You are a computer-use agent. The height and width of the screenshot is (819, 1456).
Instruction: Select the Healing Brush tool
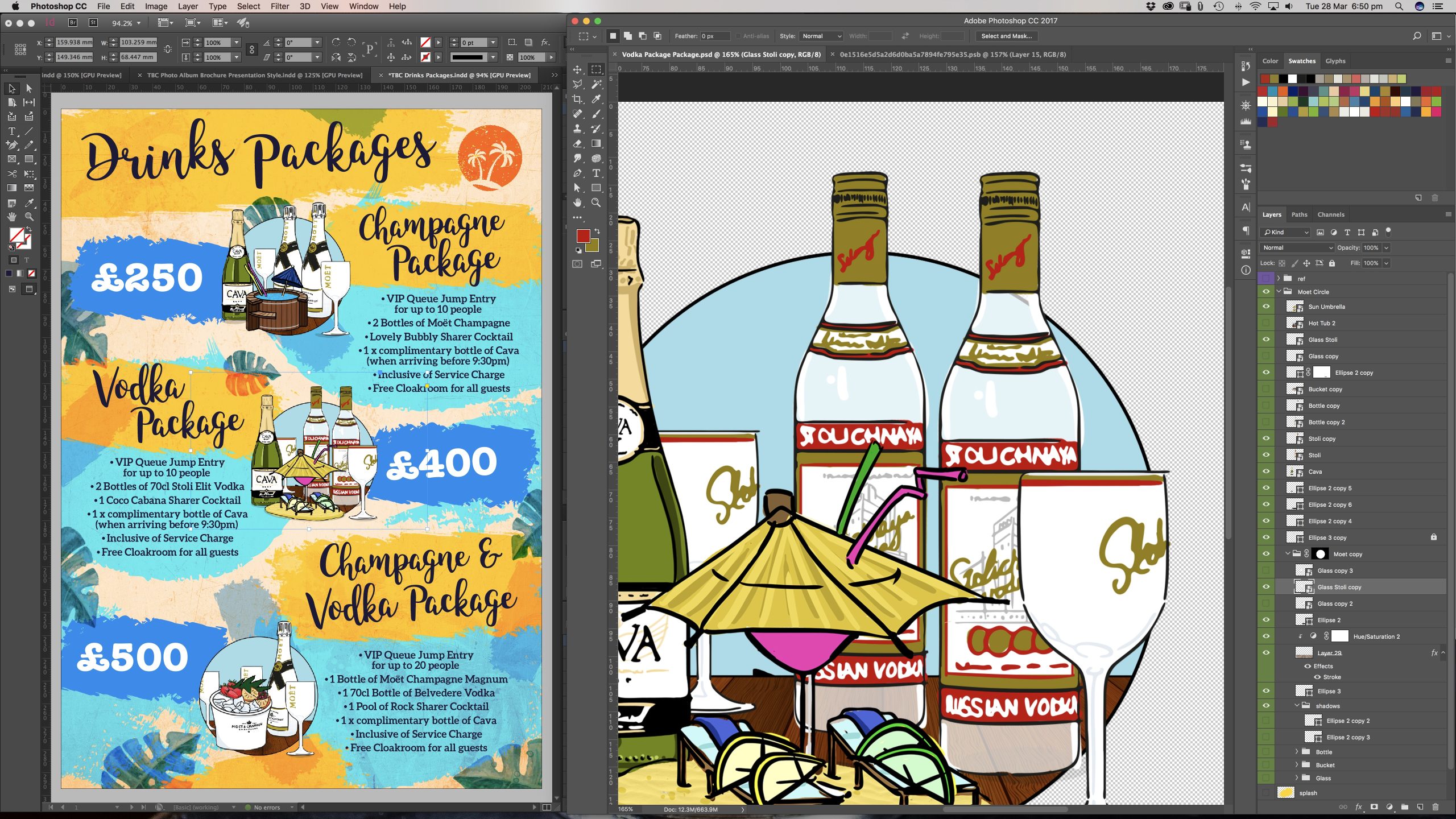click(x=577, y=114)
